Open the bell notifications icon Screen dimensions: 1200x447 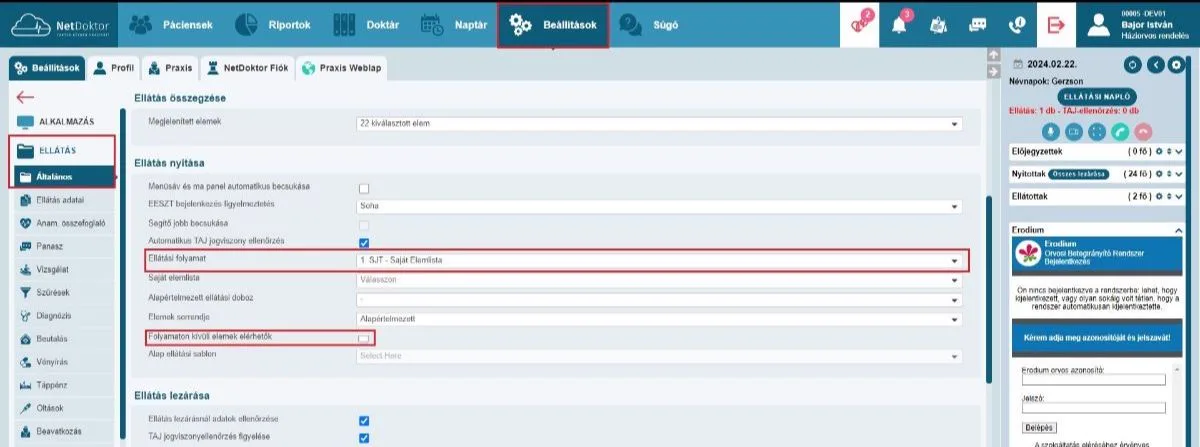899,25
